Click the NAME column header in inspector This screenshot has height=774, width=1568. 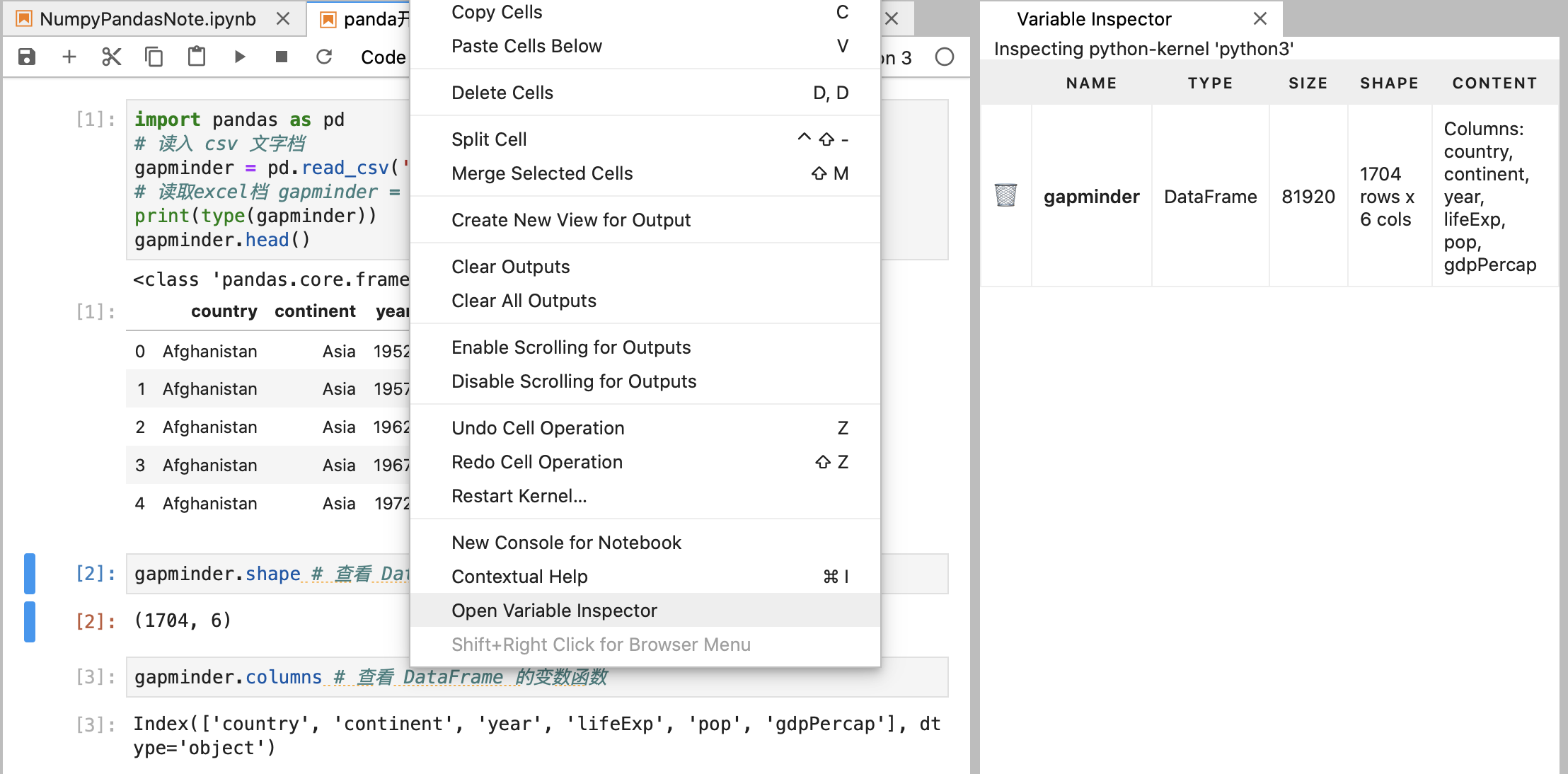click(x=1091, y=83)
